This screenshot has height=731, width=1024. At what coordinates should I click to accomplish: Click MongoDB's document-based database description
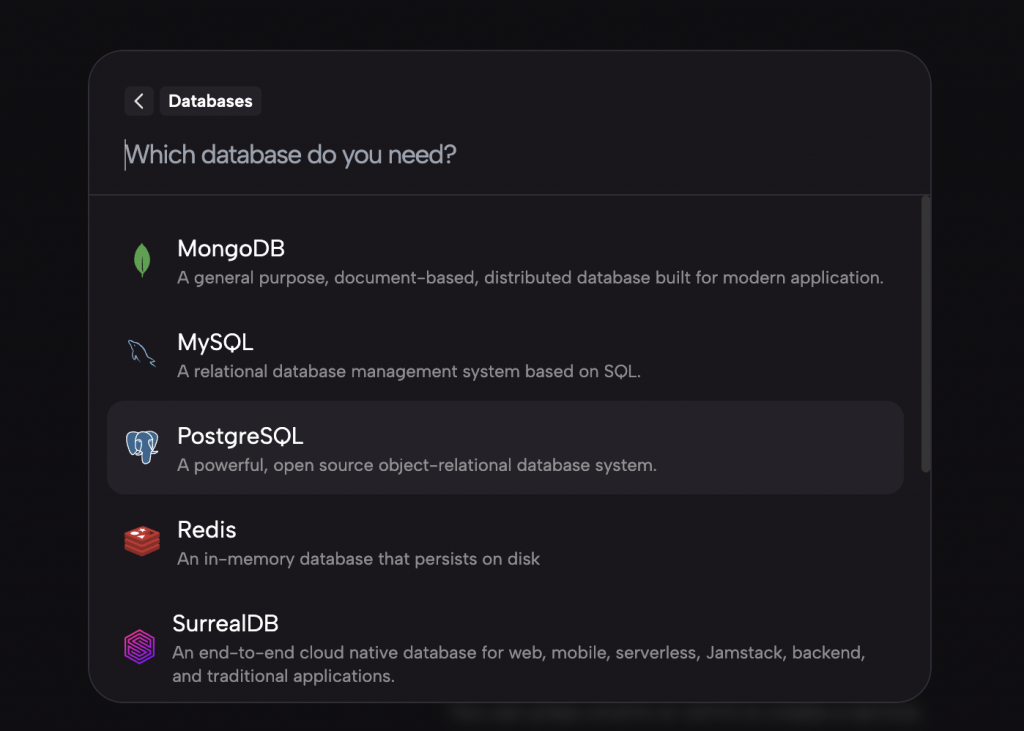coord(530,278)
